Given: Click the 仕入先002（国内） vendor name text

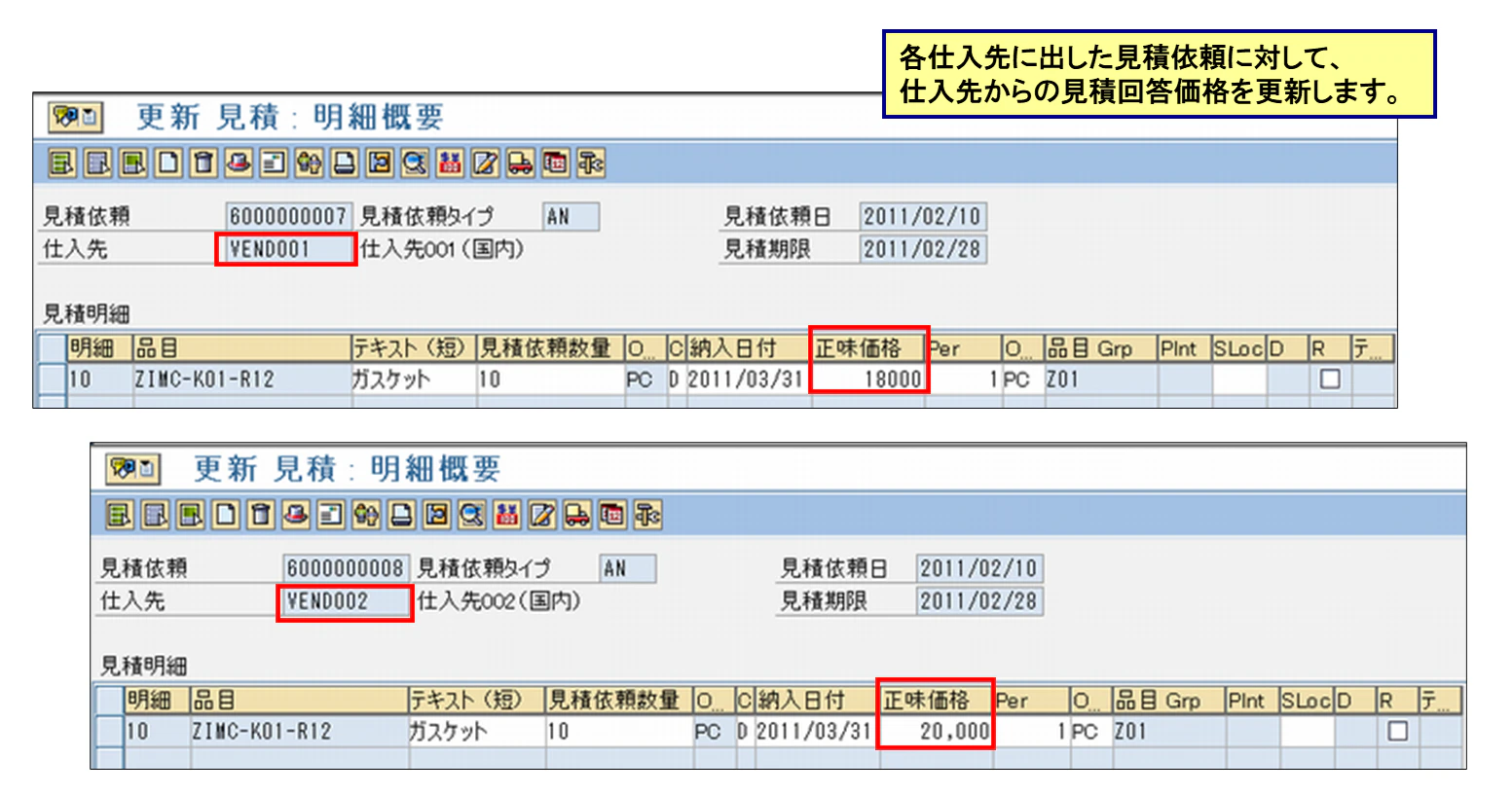Looking at the screenshot, I should (x=499, y=601).
